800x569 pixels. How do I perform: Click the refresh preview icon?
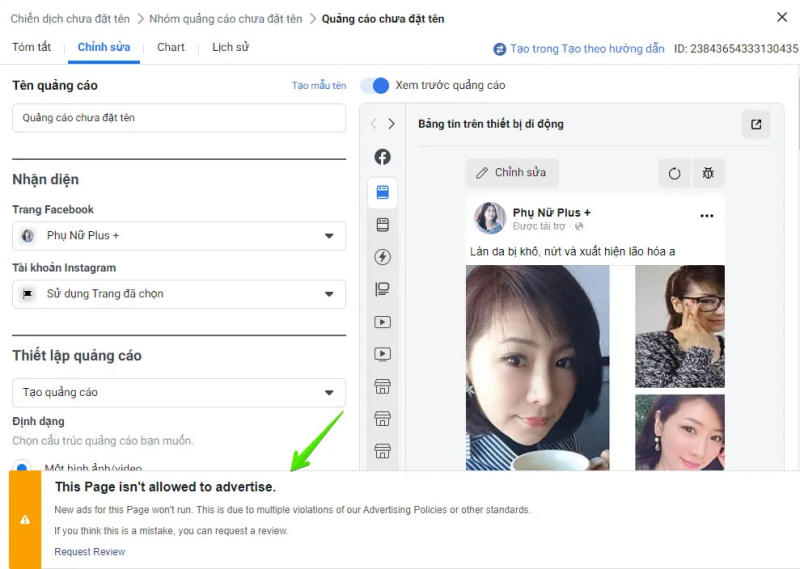tap(674, 173)
